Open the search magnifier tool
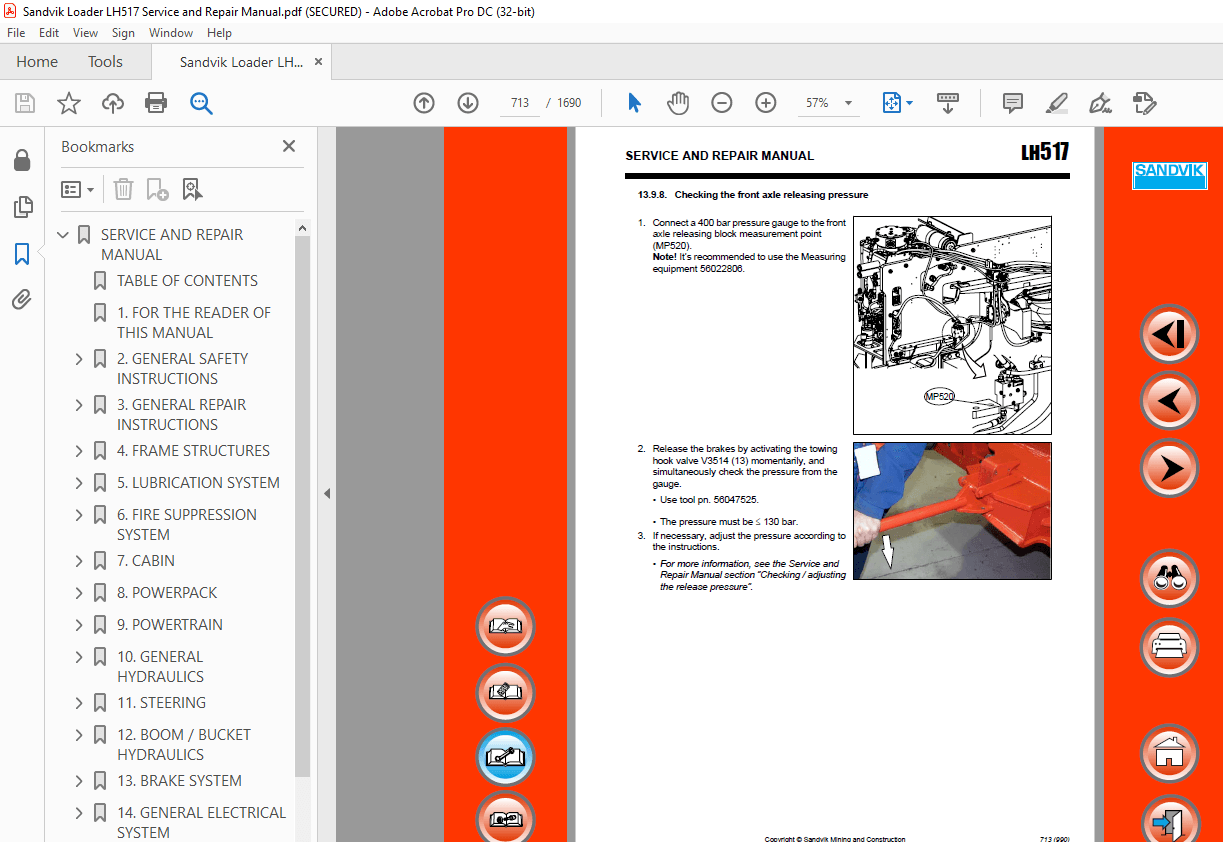Screen dimensions: 1223x842 point(201,102)
